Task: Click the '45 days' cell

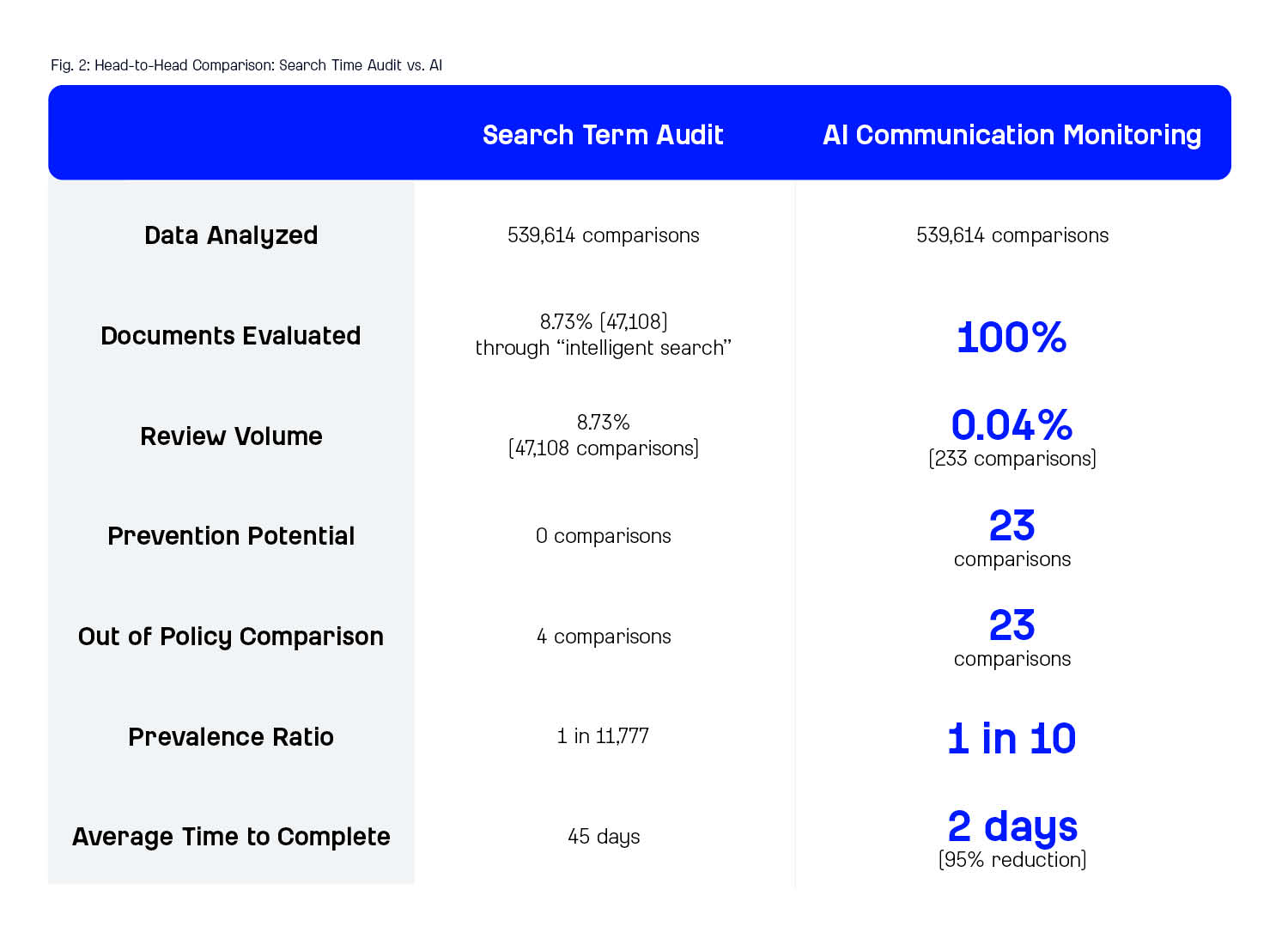Action: tap(603, 837)
